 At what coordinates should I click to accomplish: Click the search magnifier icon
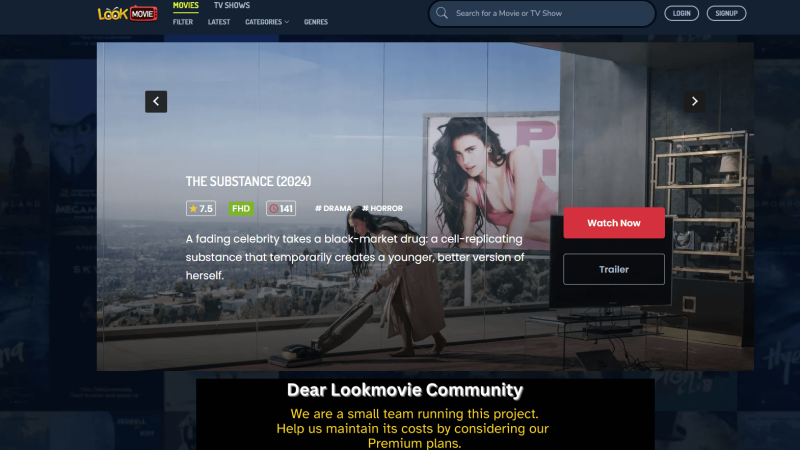click(x=442, y=13)
